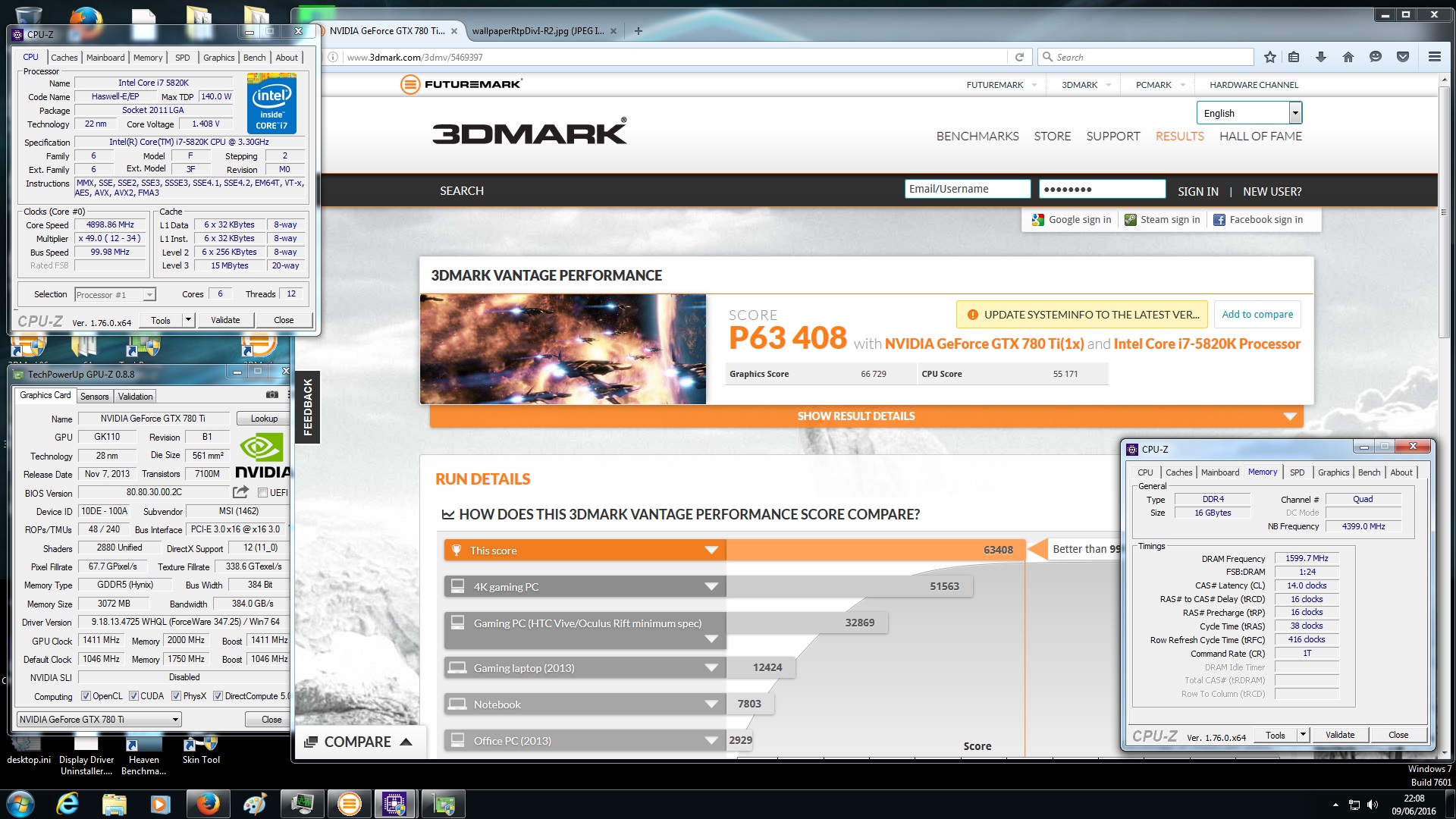Open SPD tab in the Memory CPU-Z window
This screenshot has height=819, width=1456.
coord(1298,472)
